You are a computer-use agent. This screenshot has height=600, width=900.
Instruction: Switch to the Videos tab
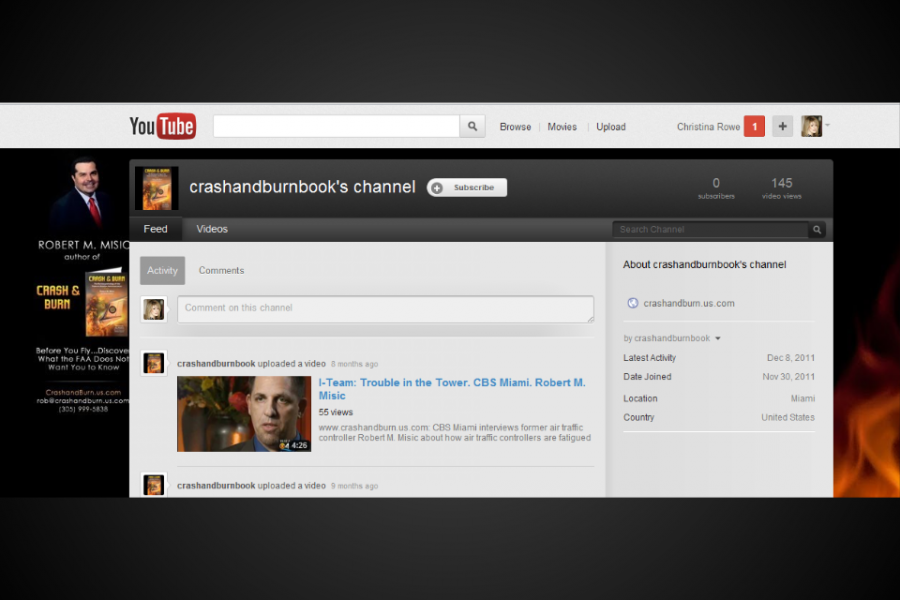(212, 229)
